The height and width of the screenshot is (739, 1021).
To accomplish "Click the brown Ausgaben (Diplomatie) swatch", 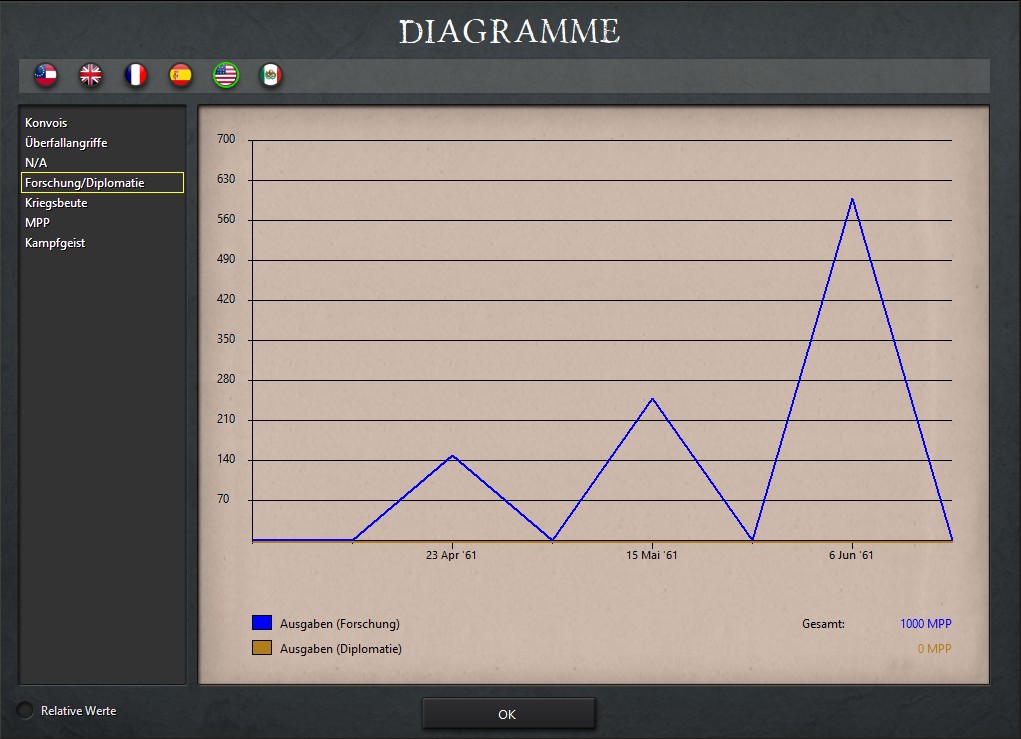I will tap(262, 647).
